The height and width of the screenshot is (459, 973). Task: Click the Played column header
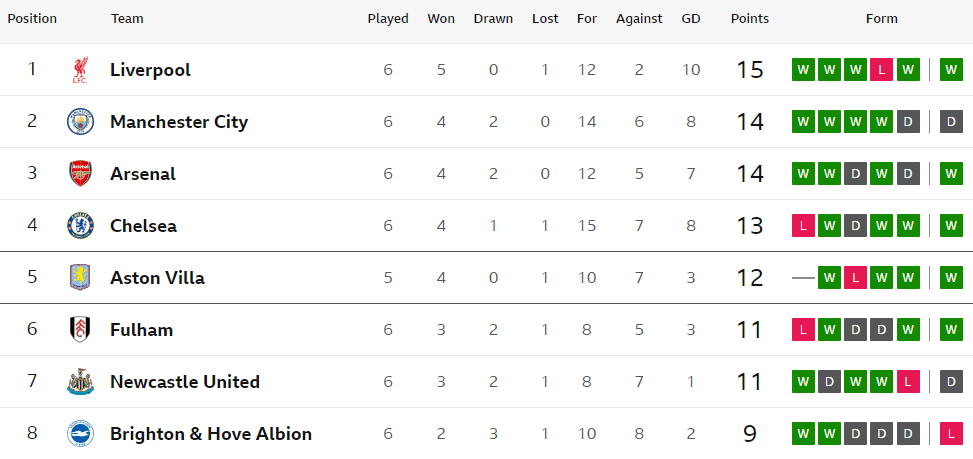click(388, 19)
